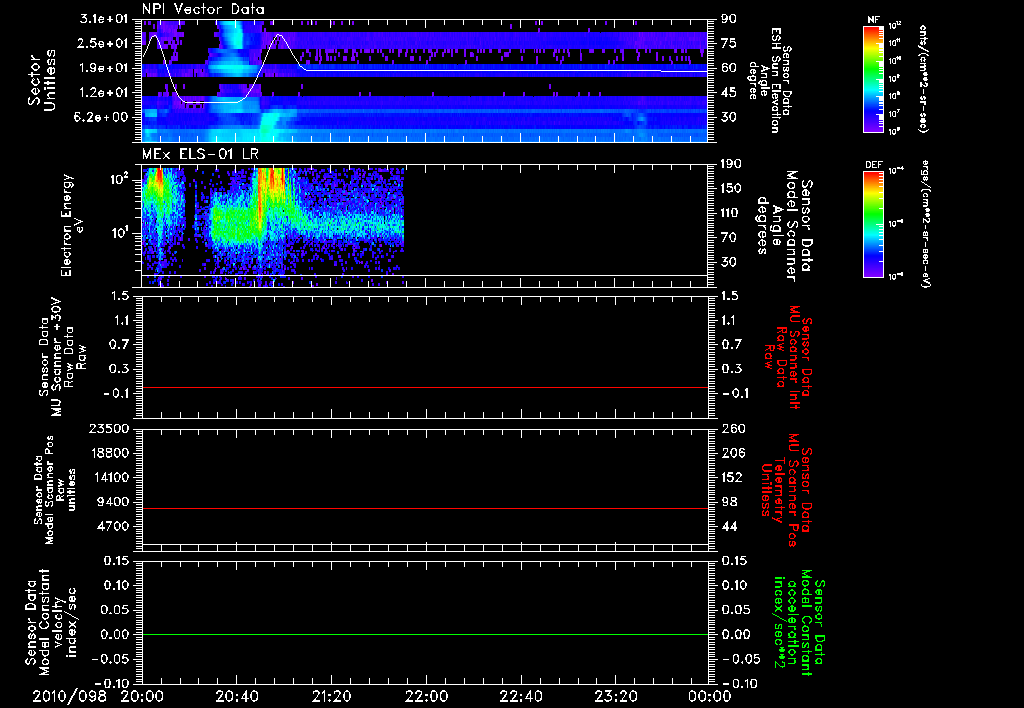Image resolution: width=1024 pixels, height=708 pixels.
Task: Click the red line in the MU Scanner +30V panel
Action: pos(425,387)
